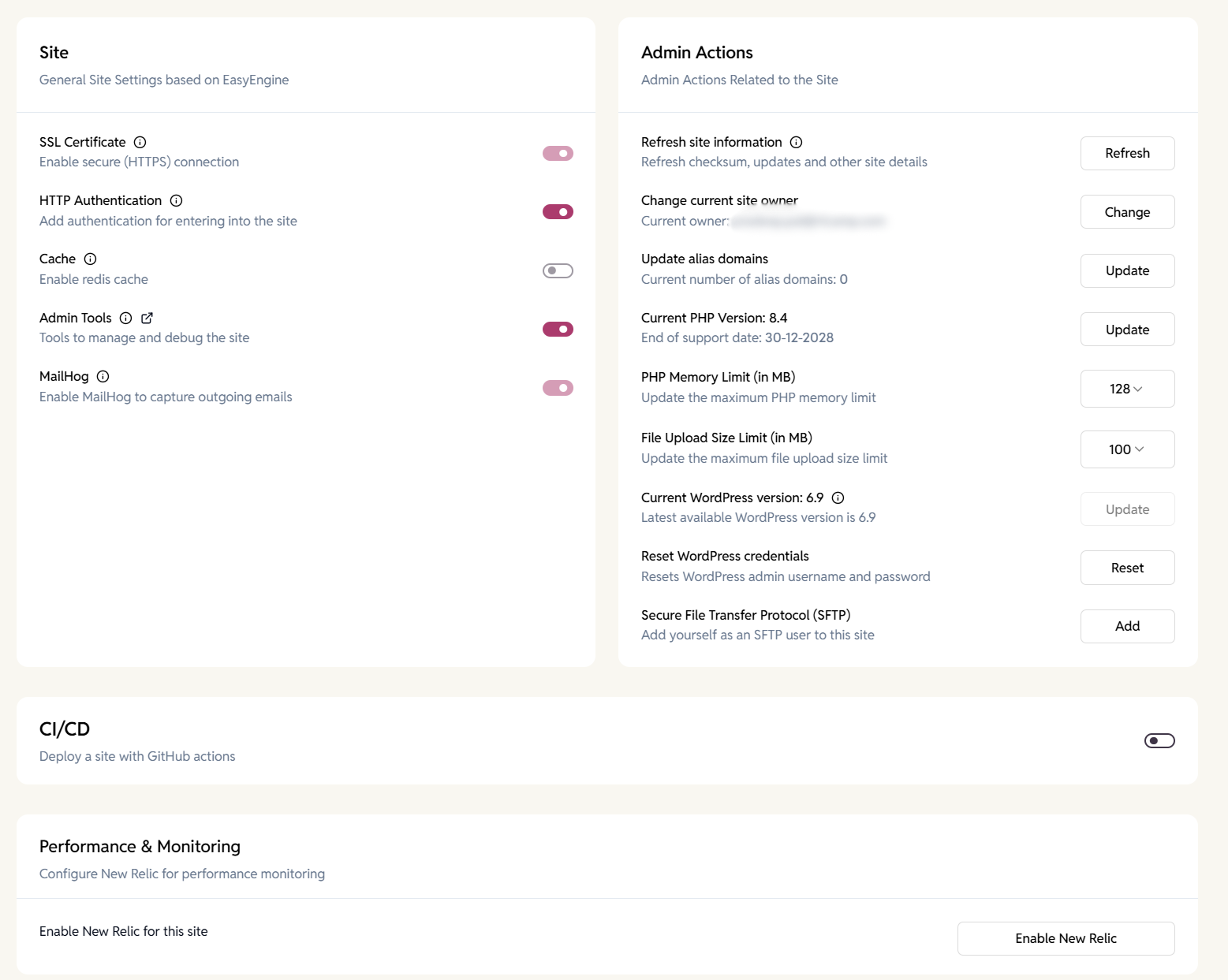This screenshot has height=980, width=1228.
Task: Turn on the CI/CD toggle
Action: click(1159, 740)
